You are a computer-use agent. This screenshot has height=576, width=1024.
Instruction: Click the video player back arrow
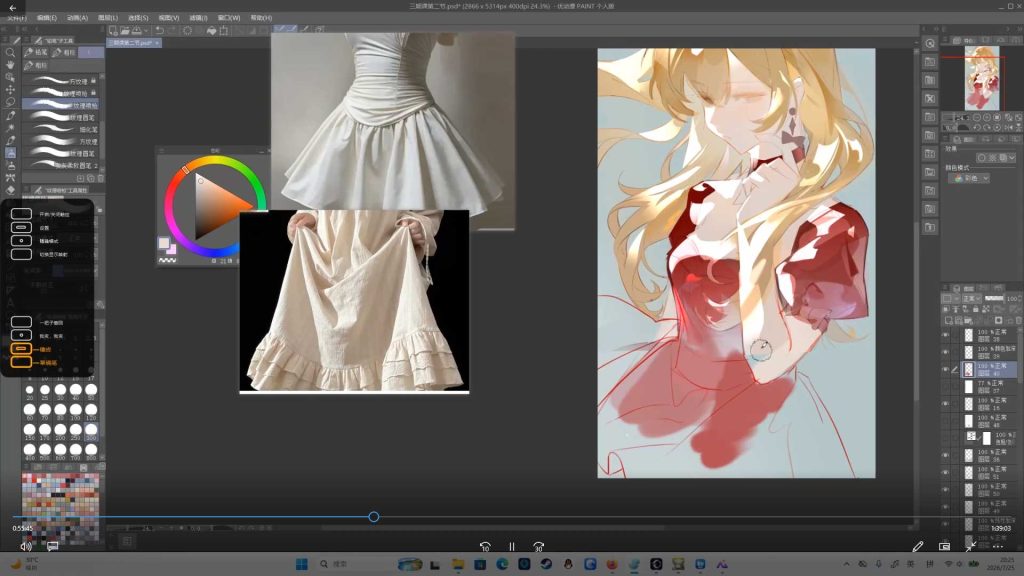pyautogui.click(x=12, y=8)
